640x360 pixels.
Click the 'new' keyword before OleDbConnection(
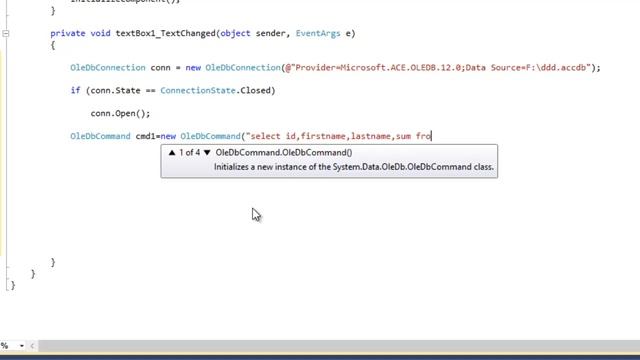click(x=193, y=68)
